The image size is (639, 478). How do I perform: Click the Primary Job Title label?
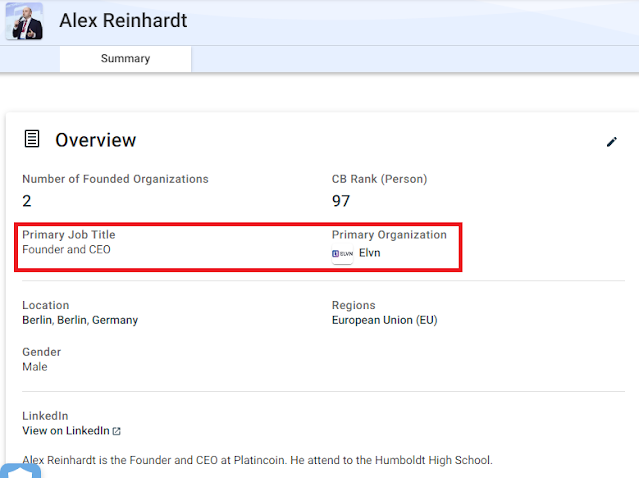coord(69,235)
